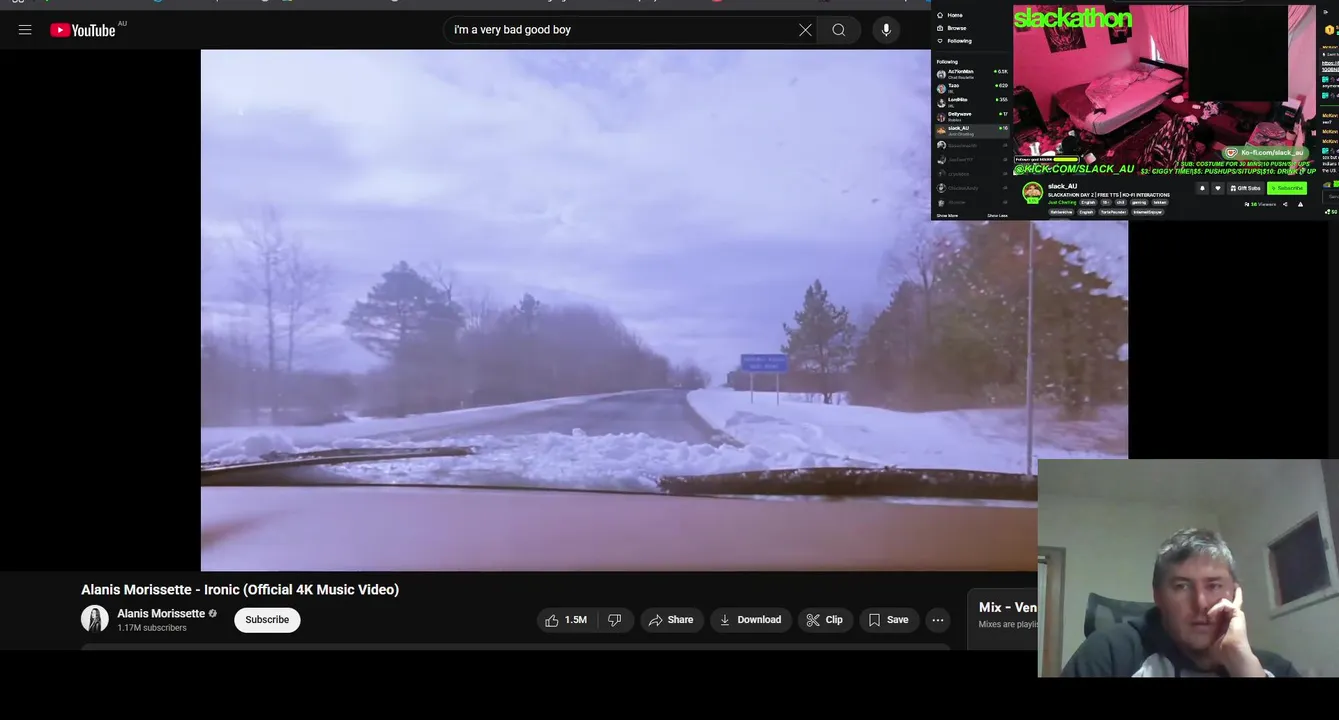Image resolution: width=1339 pixels, height=720 pixels.
Task: Open slack_AU channel in Kick following list
Action: coord(972,131)
